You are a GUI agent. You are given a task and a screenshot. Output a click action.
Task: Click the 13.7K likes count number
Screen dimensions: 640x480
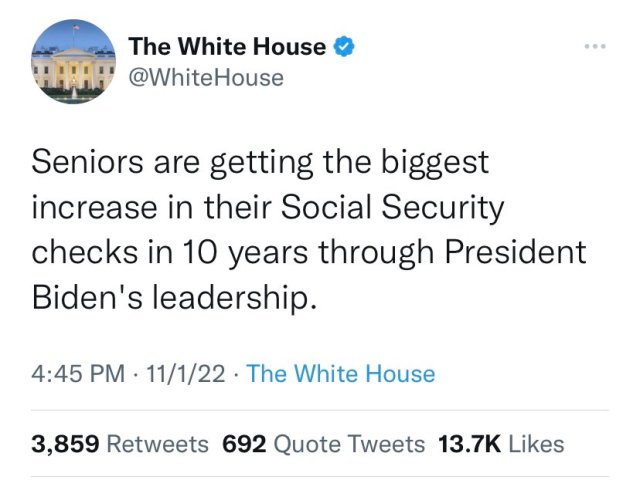[x=469, y=444]
